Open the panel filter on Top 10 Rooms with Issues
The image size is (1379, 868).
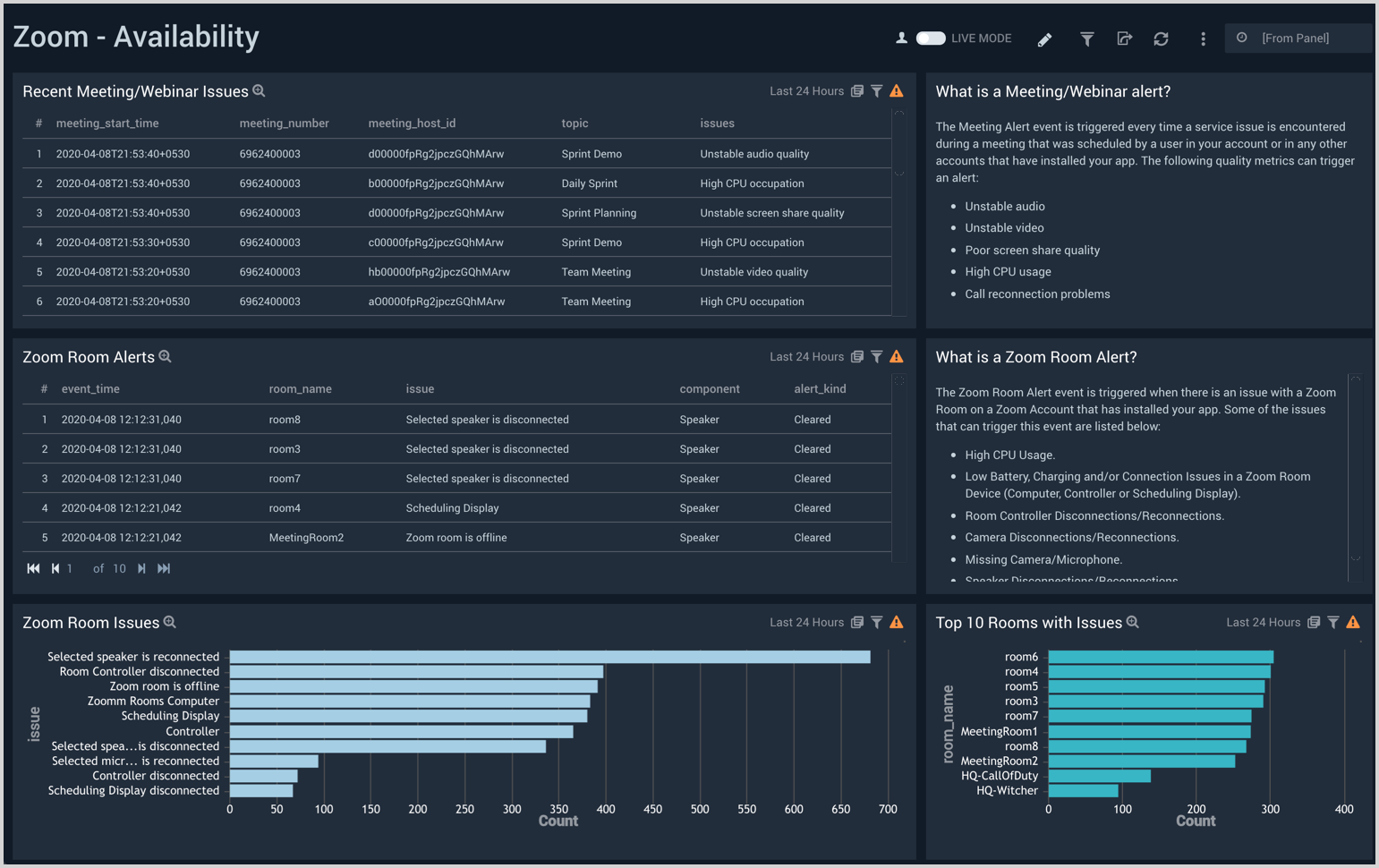(1333, 622)
